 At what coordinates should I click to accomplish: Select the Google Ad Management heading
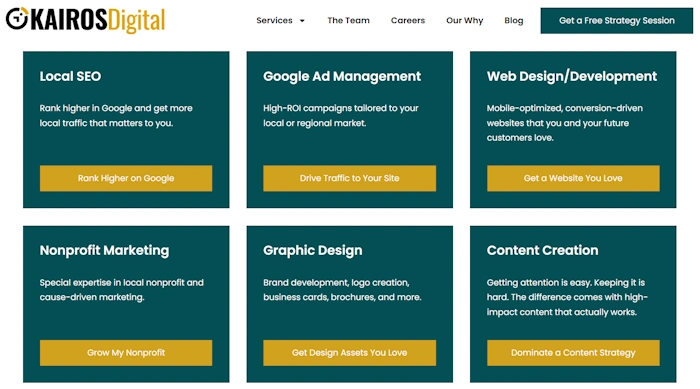342,77
